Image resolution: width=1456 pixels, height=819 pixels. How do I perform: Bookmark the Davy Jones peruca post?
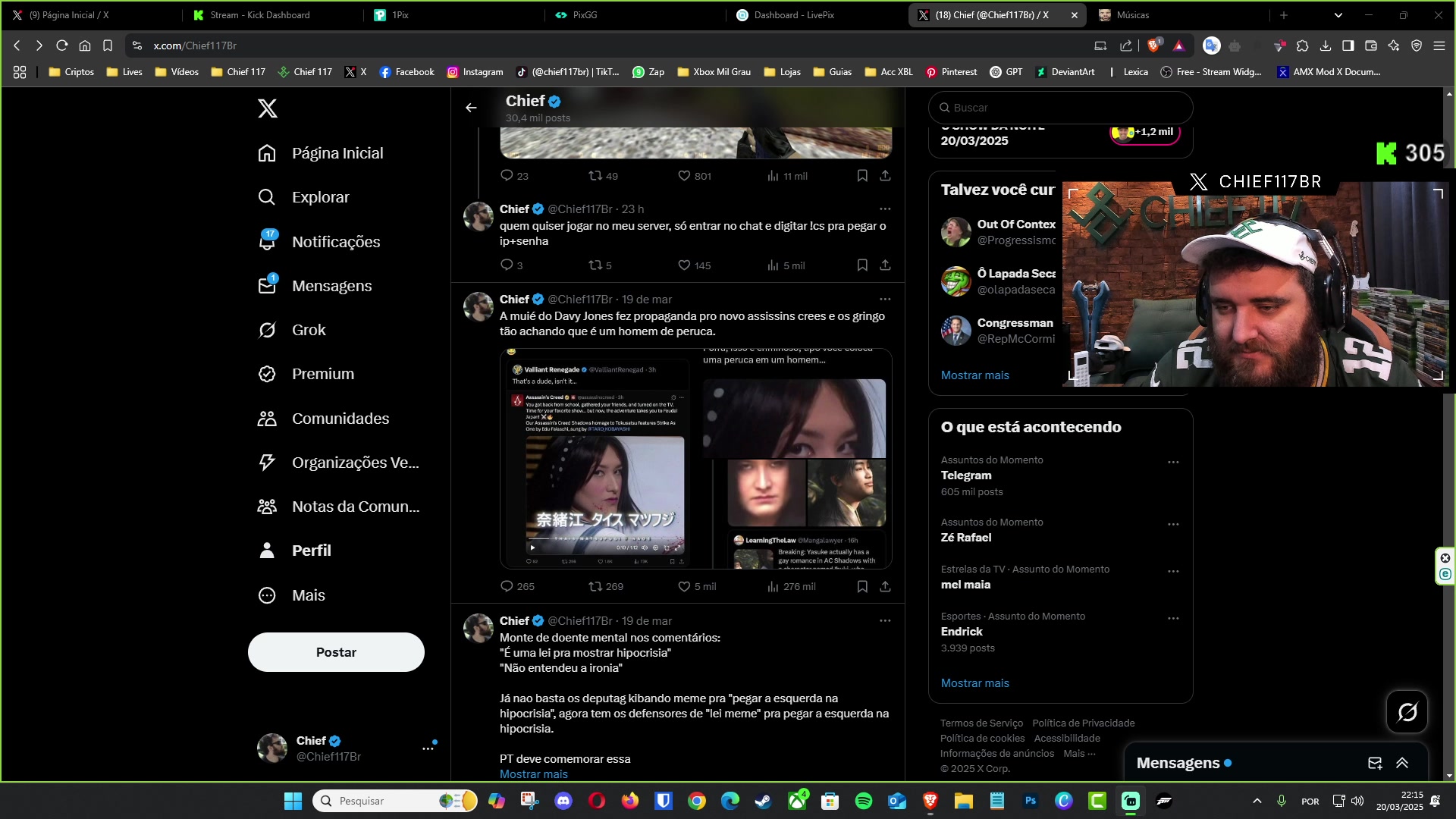862,586
